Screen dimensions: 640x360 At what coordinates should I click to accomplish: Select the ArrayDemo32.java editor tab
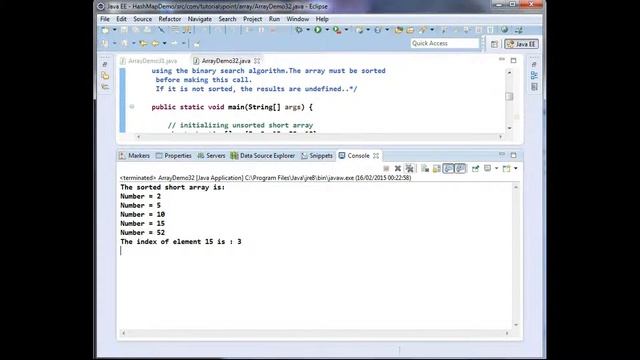pos(226,61)
